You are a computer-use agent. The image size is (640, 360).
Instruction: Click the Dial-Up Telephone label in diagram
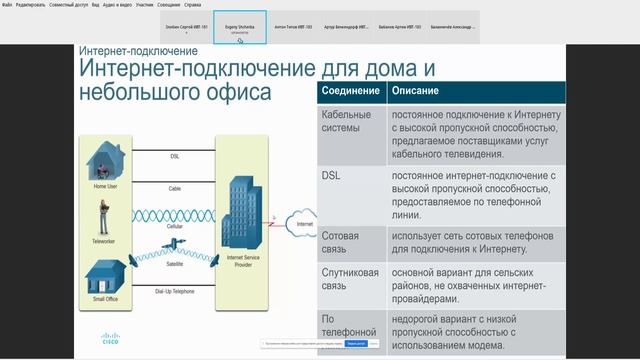174,291
